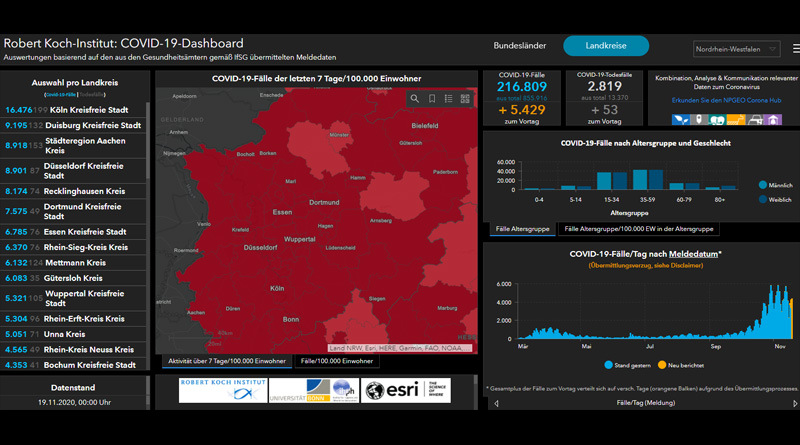Screen dimensions: 800x445
Task: Open the hamburger menu at top right
Action: pyautogui.click(x=796, y=48)
